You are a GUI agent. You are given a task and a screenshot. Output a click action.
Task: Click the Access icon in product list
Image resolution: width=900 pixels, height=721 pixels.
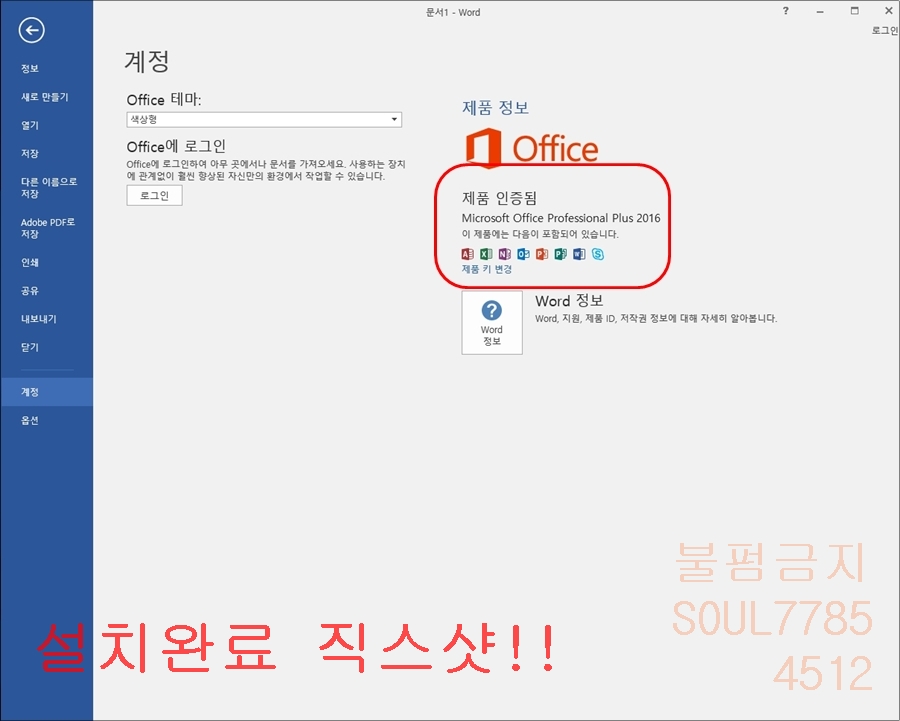tap(467, 254)
